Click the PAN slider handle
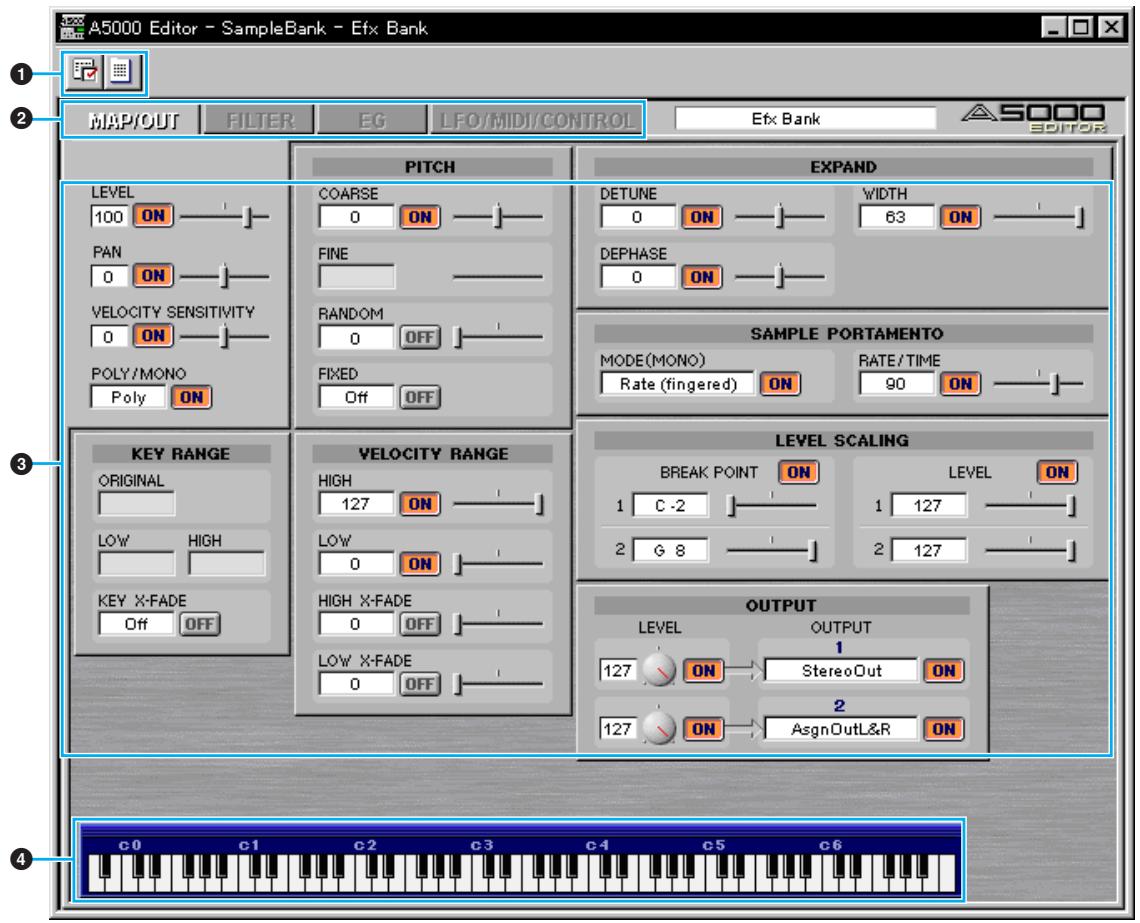Screen dimensions: 1140x923 [x=225, y=276]
